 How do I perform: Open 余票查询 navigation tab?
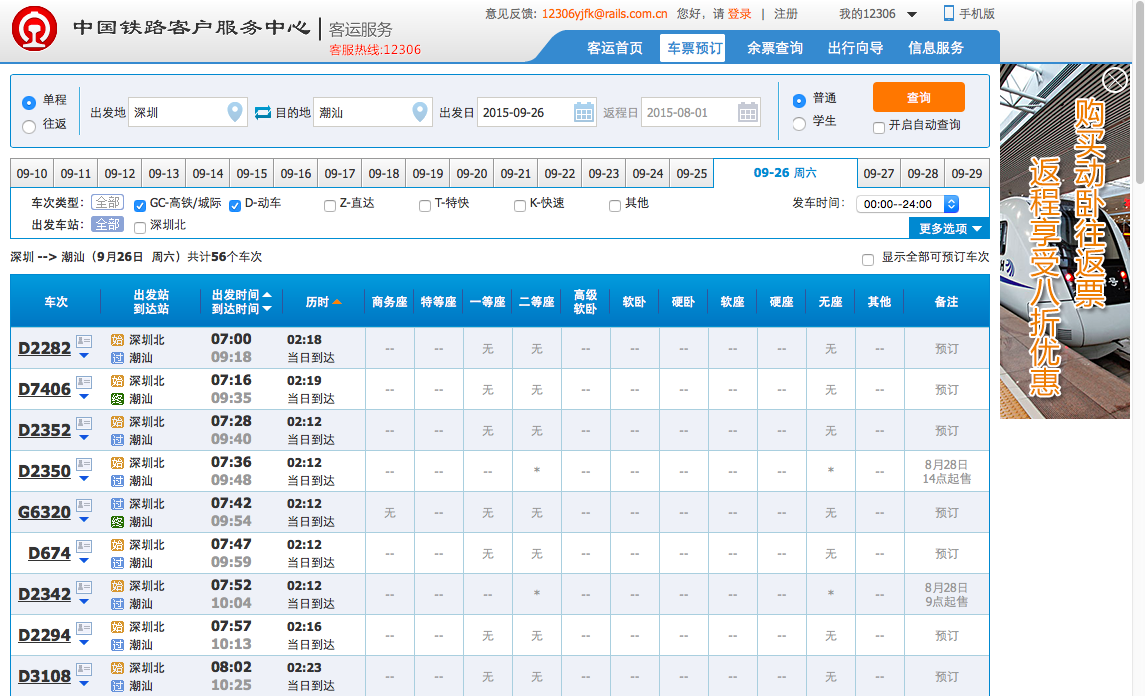(x=775, y=48)
